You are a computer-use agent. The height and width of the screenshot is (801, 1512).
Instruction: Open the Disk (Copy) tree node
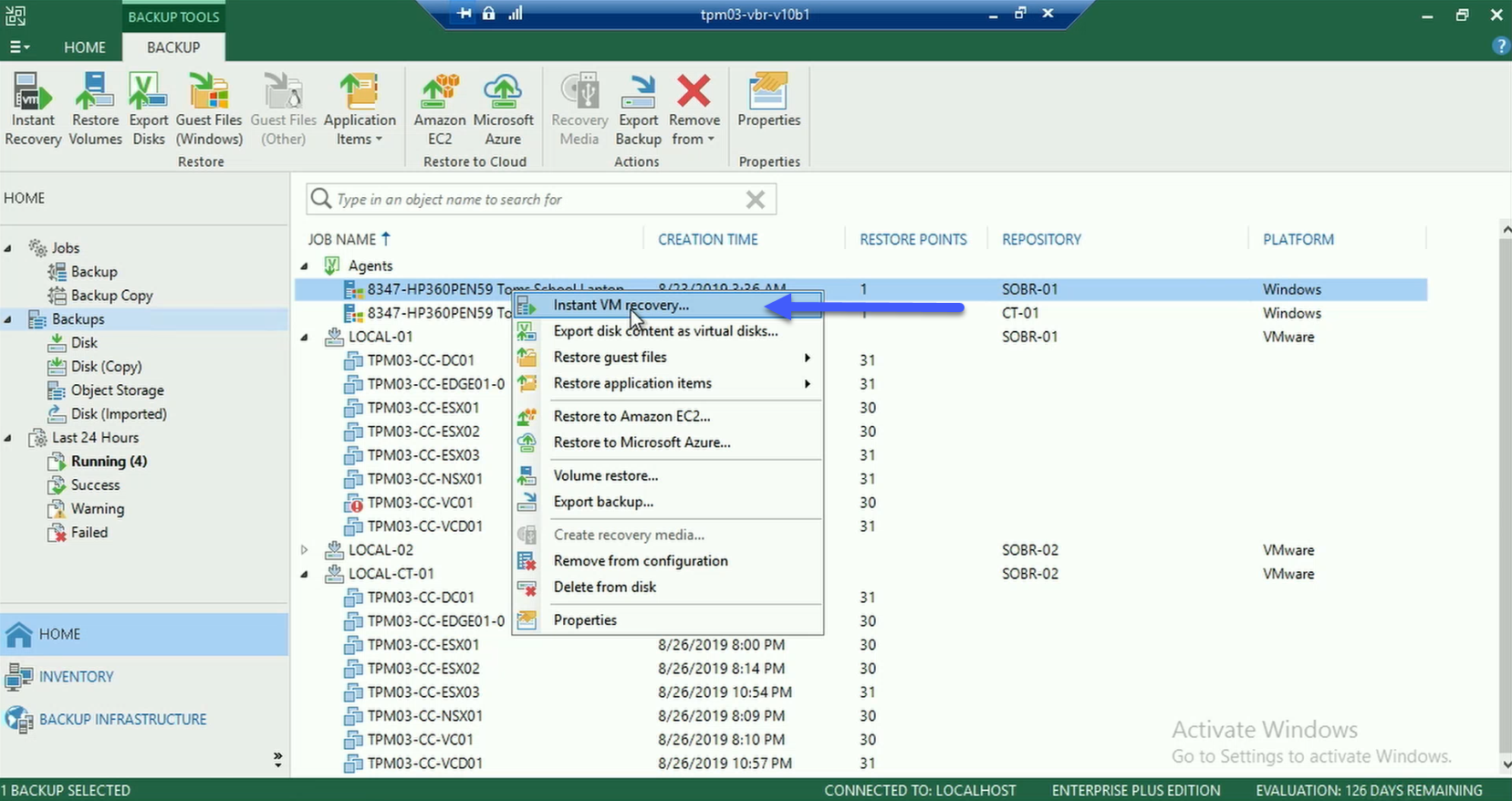[x=106, y=367]
